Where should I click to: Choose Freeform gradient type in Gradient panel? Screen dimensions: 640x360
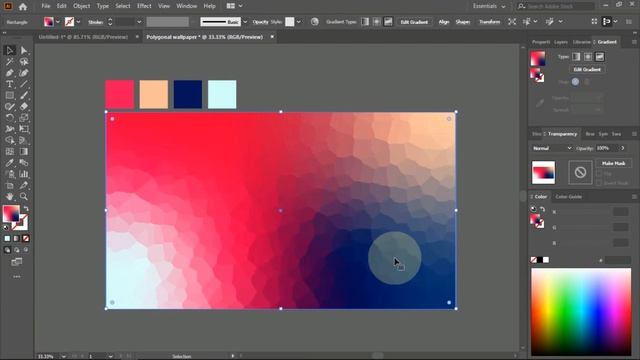coord(600,57)
